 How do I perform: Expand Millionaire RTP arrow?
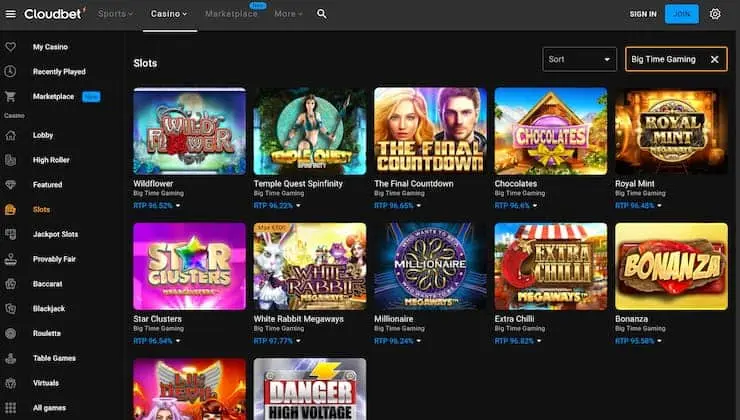pyautogui.click(x=419, y=341)
